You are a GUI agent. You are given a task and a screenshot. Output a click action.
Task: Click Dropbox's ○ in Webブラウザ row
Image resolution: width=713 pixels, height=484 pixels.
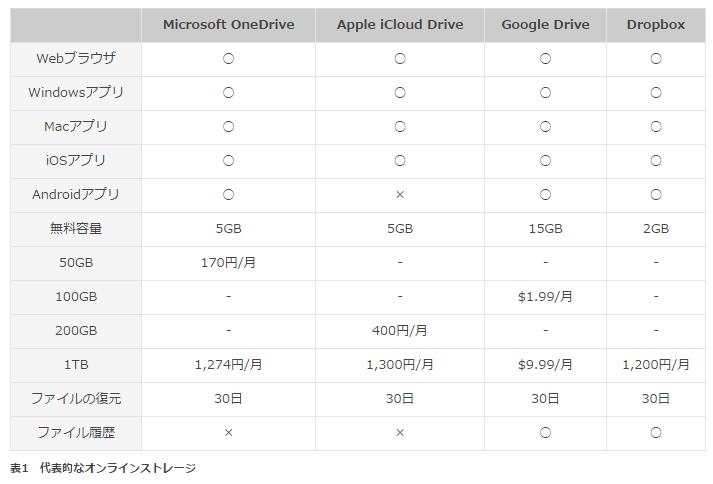pyautogui.click(x=656, y=59)
